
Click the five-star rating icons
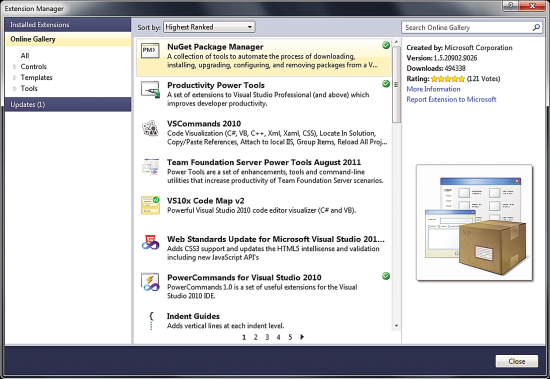(448, 79)
